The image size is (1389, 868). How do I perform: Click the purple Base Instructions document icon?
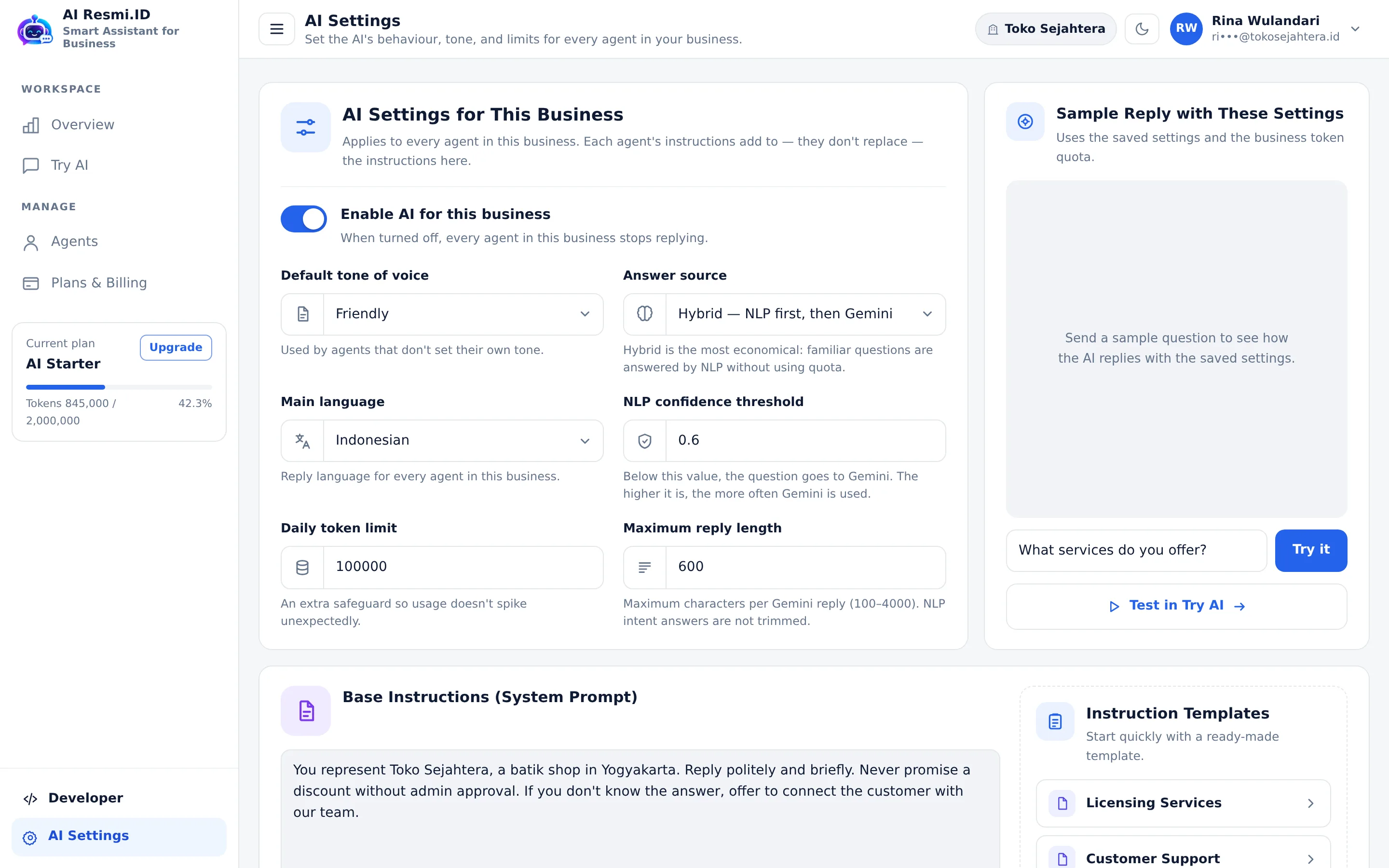click(x=305, y=711)
